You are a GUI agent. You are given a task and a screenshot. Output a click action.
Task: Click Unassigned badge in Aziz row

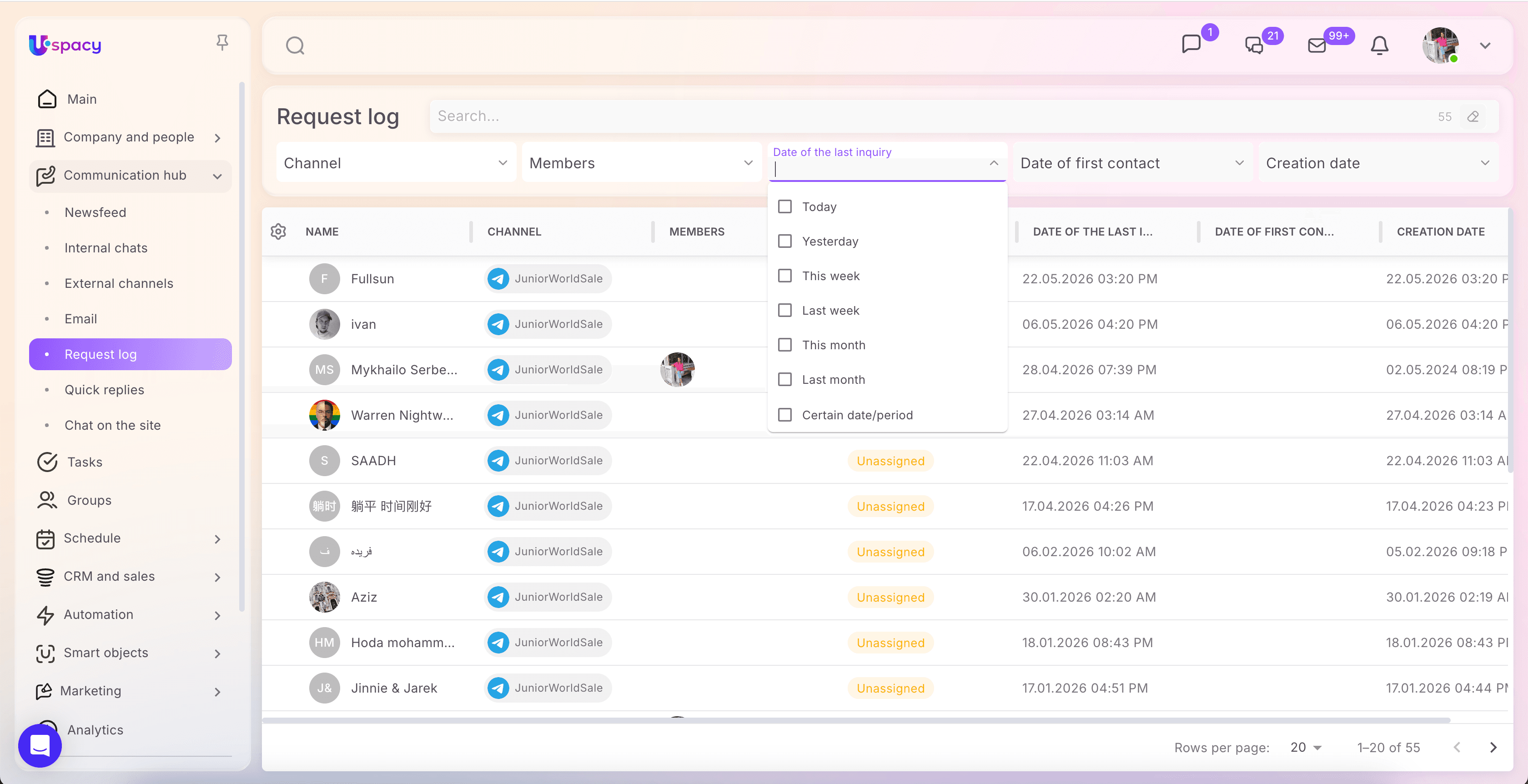(890, 597)
